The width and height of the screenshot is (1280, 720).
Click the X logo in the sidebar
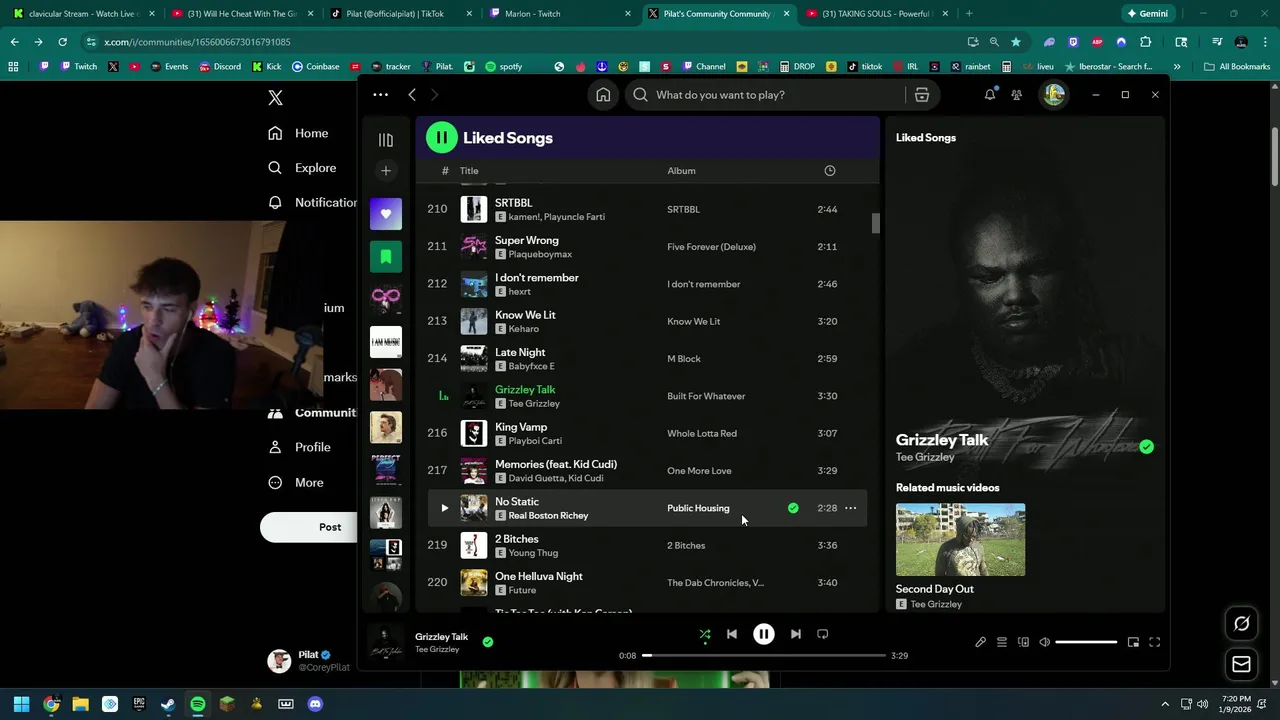pyautogui.click(x=276, y=98)
